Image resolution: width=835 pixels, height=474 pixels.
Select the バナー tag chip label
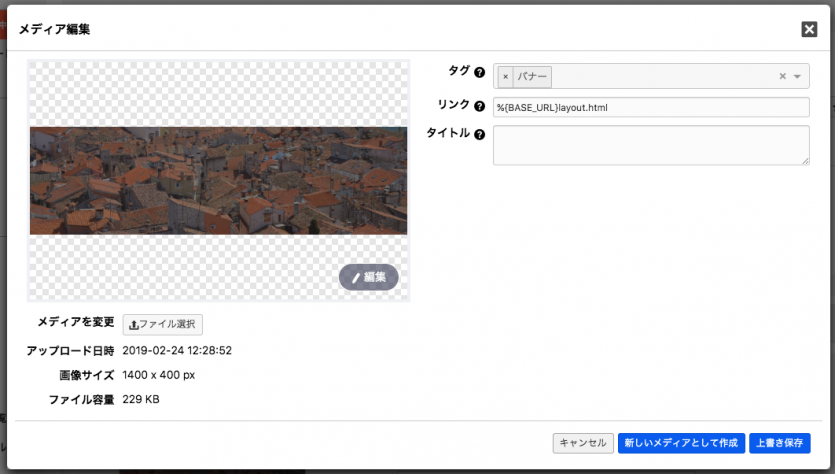click(x=531, y=77)
